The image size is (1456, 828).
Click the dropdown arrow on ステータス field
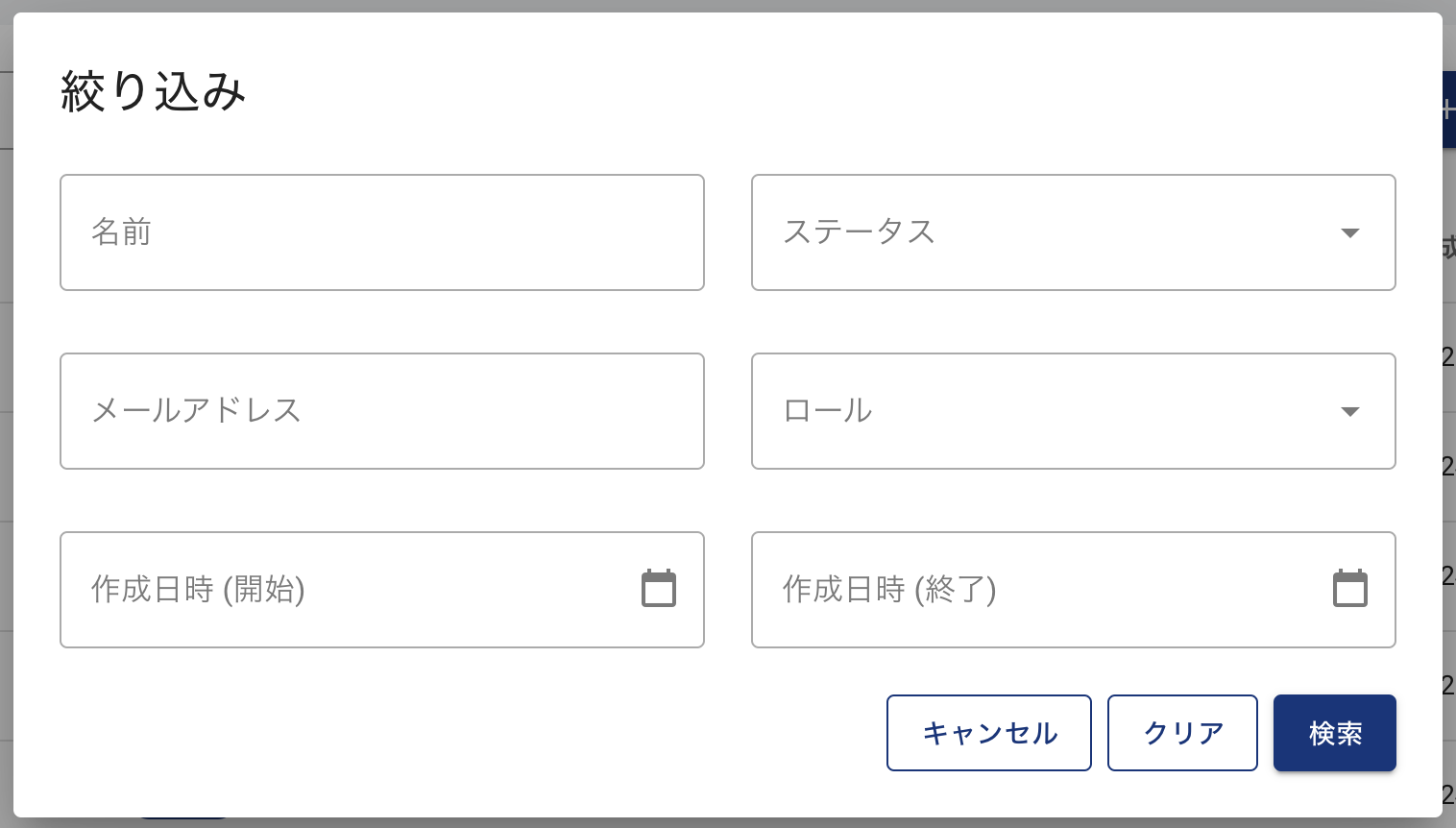pyautogui.click(x=1350, y=232)
